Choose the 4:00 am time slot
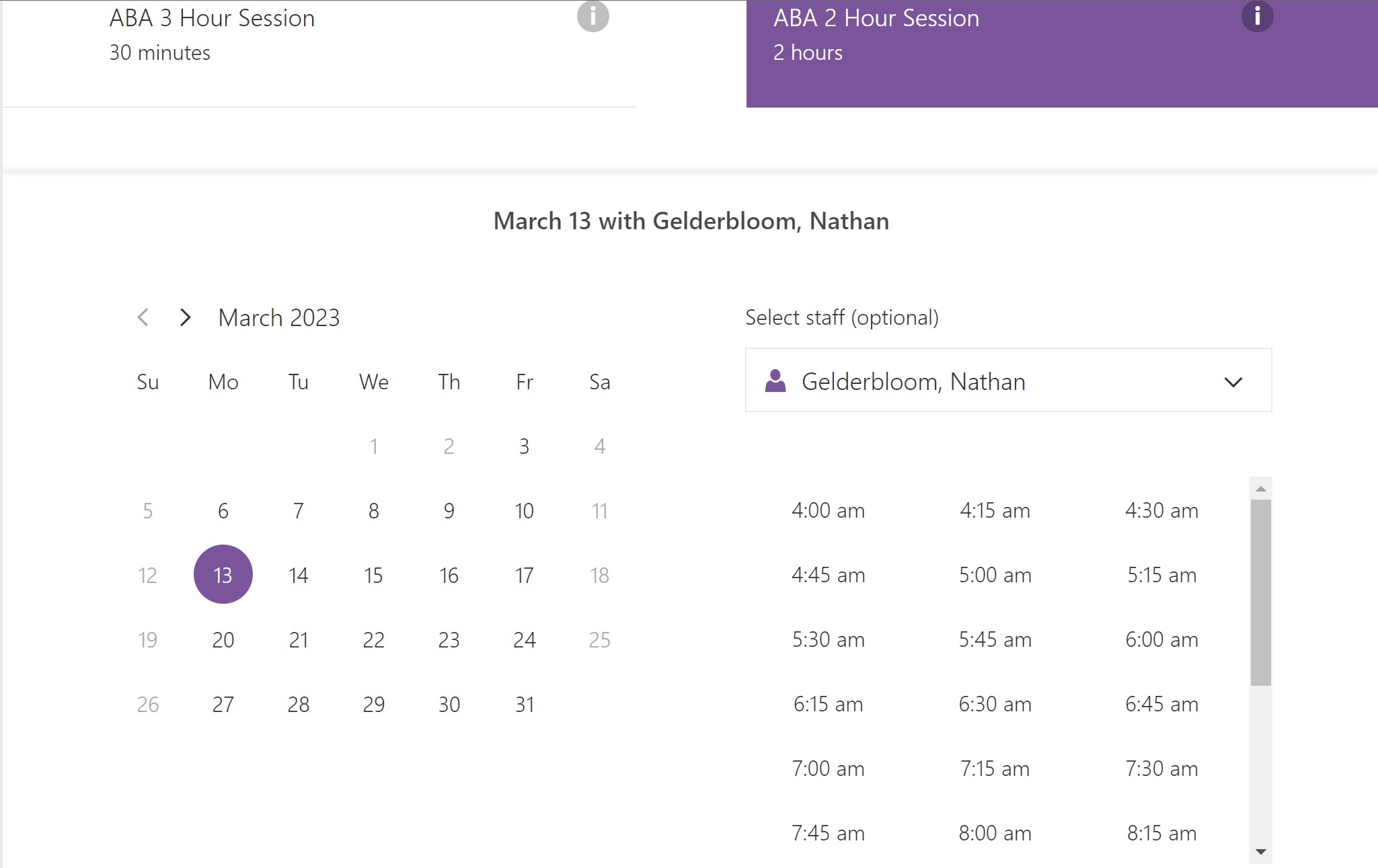Image resolution: width=1378 pixels, height=868 pixels. (x=828, y=510)
